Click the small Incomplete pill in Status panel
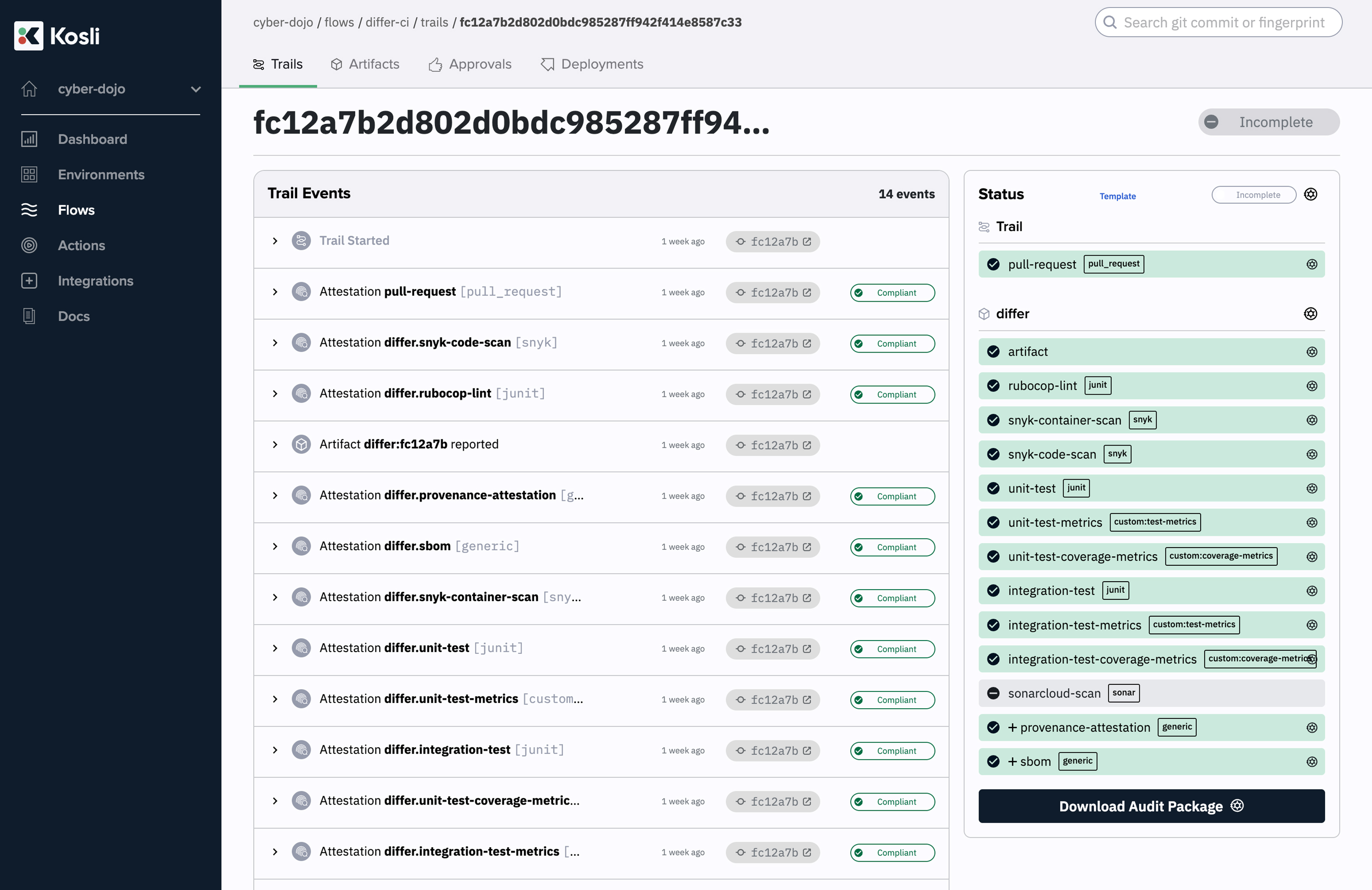 [1253, 195]
